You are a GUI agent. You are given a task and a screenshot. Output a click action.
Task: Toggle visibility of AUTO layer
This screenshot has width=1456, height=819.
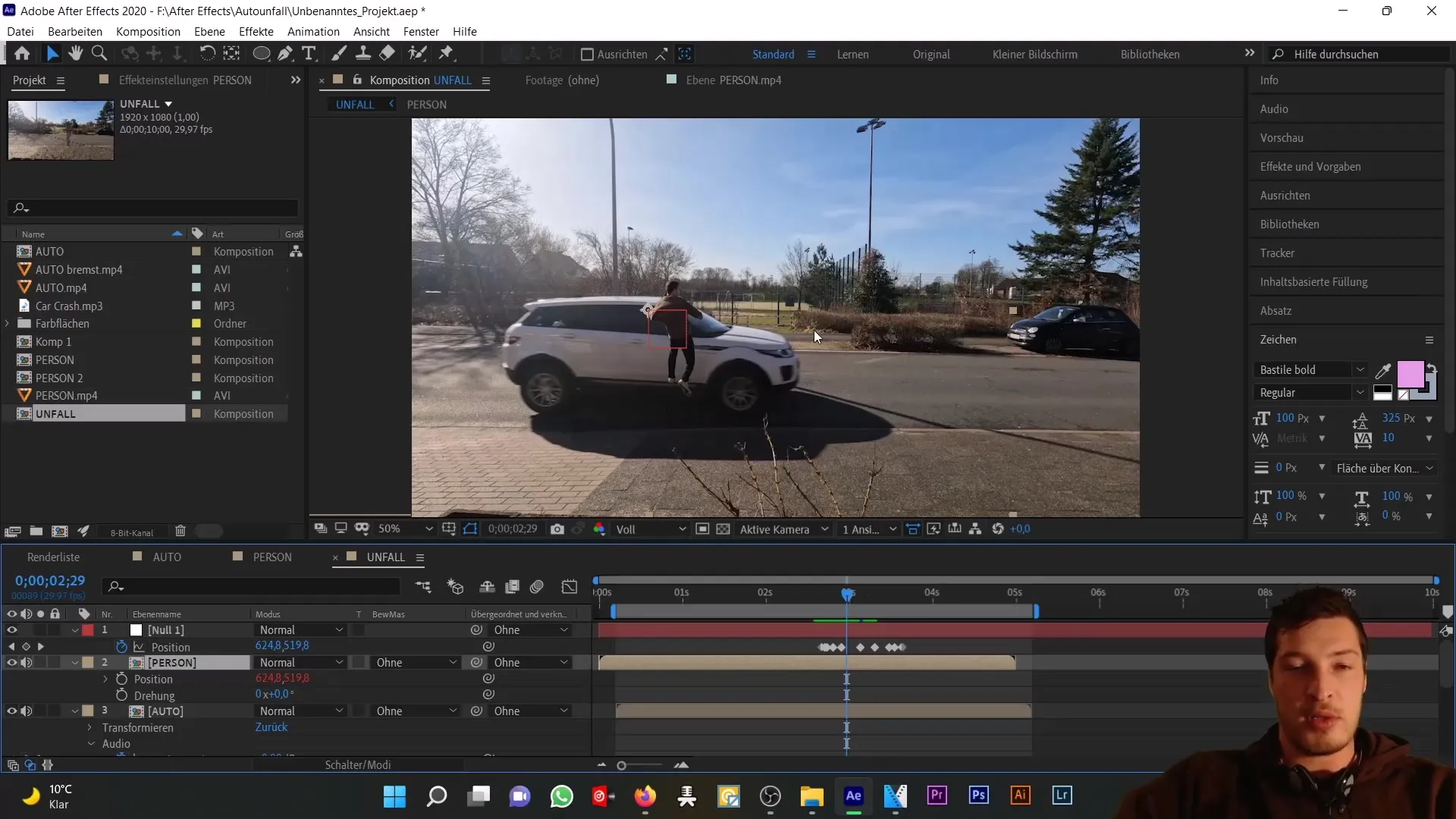[11, 711]
